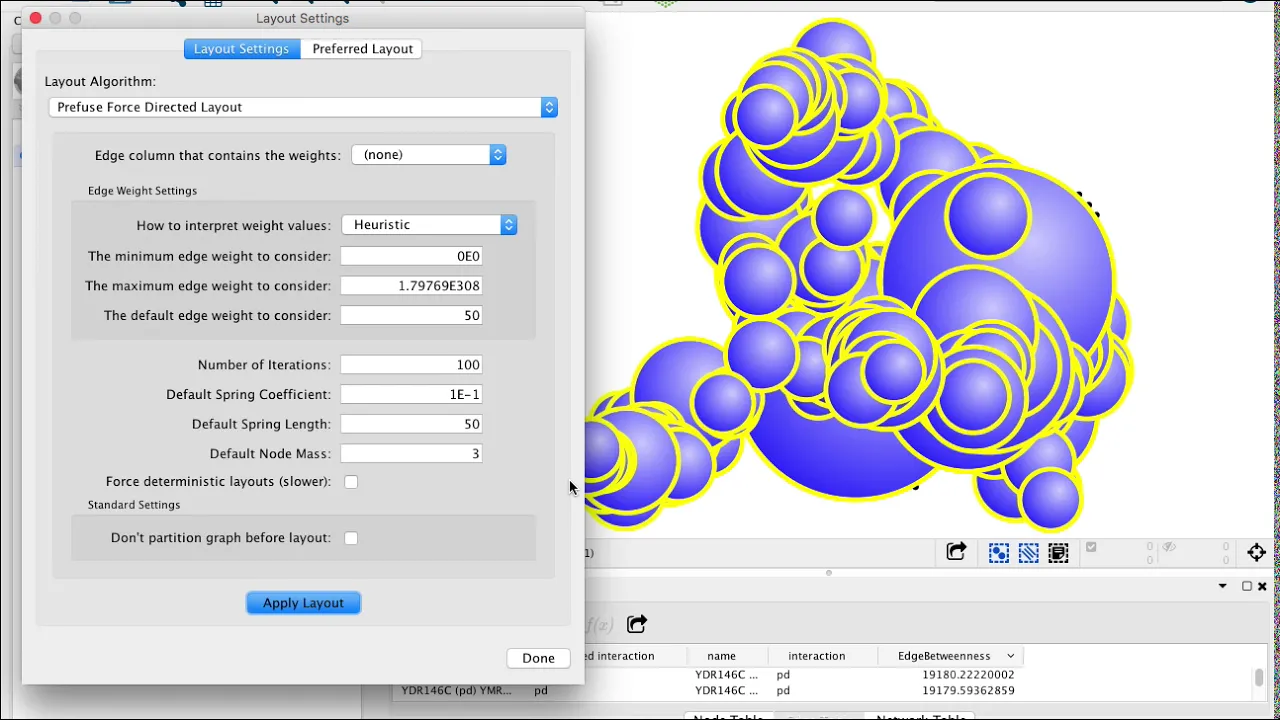Click the Done button
Image resolution: width=1280 pixels, height=720 pixels.
[x=538, y=658]
